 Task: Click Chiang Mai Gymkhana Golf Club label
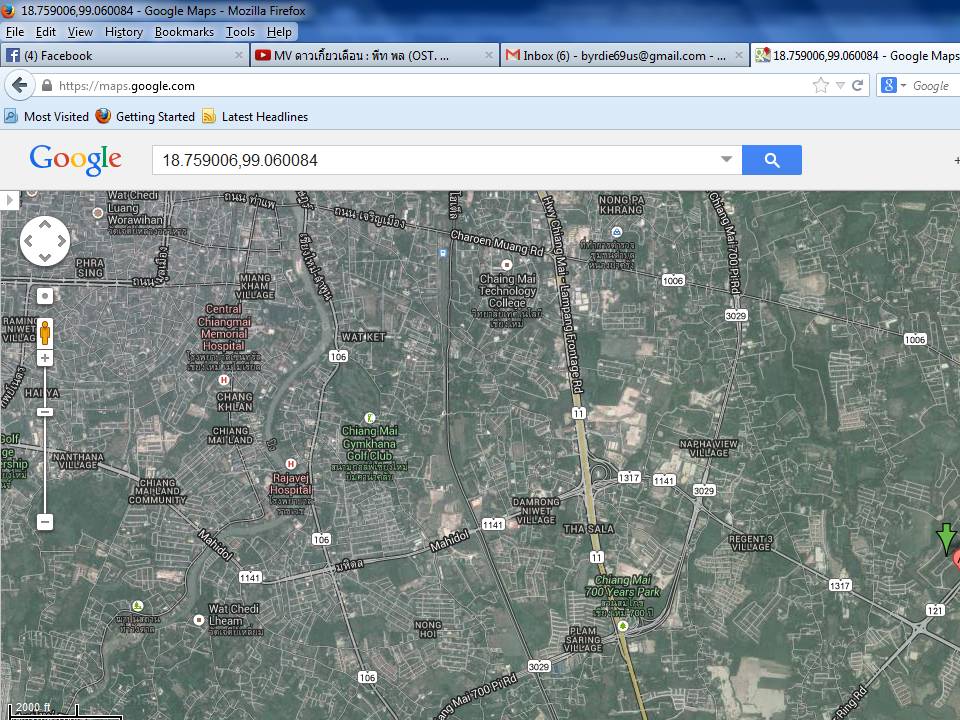[370, 443]
